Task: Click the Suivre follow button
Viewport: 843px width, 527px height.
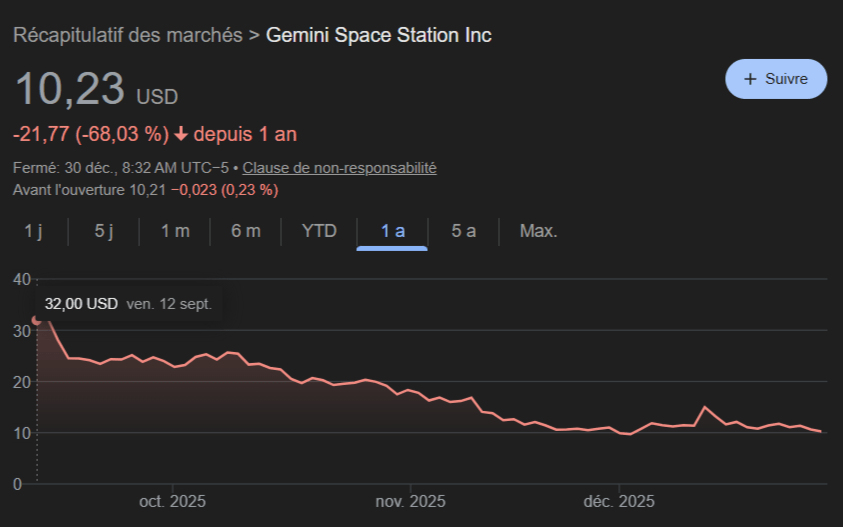Action: click(x=776, y=79)
